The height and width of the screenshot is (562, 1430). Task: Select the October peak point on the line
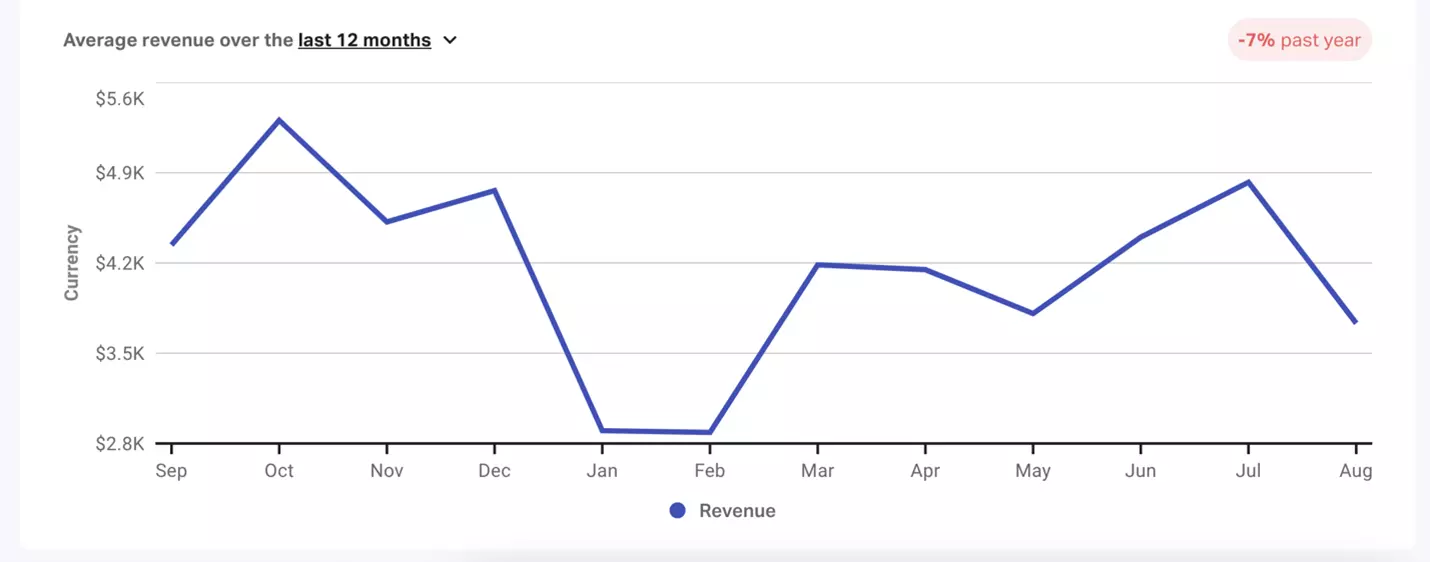(x=279, y=120)
